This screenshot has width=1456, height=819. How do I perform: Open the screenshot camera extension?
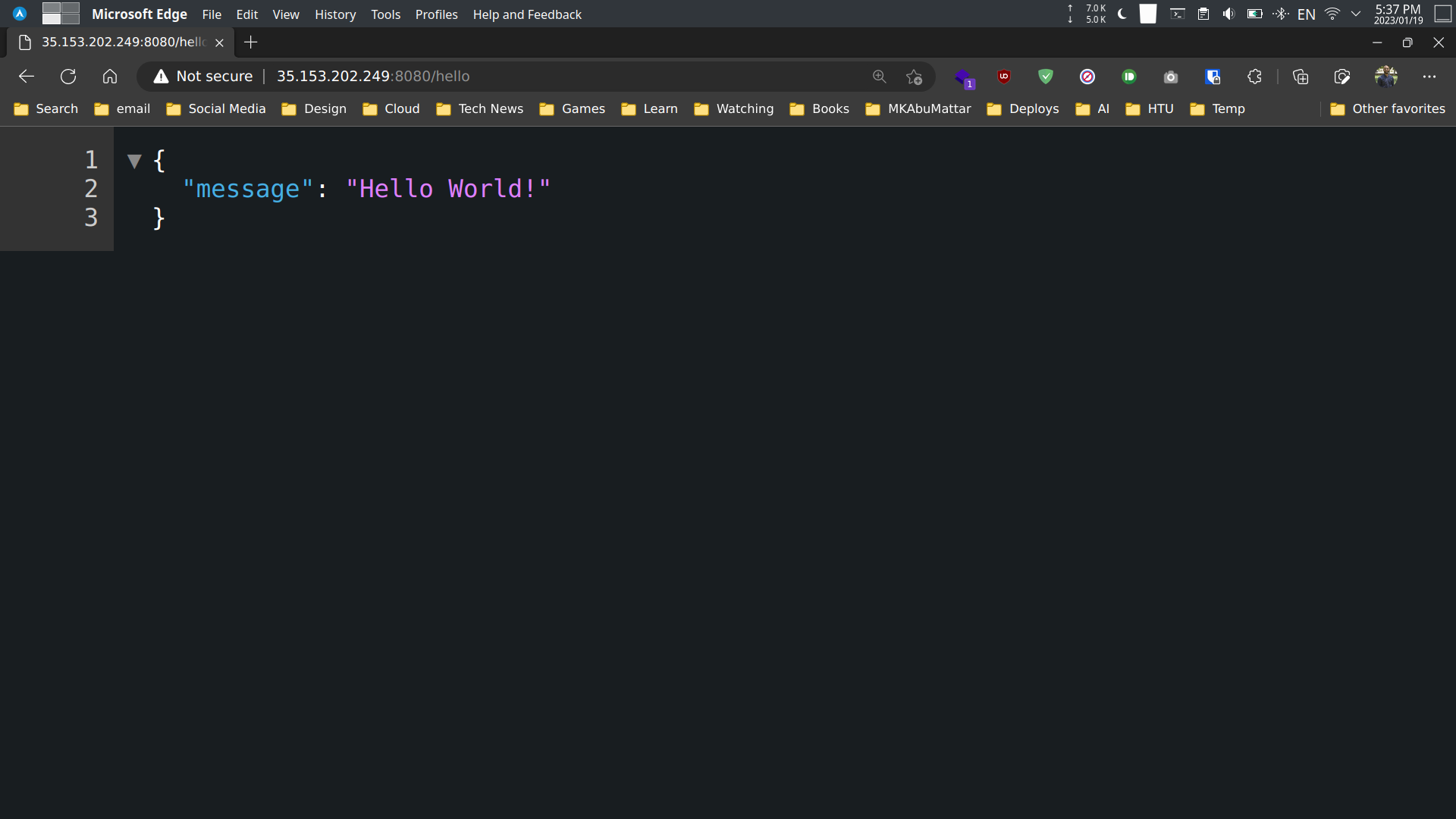tap(1170, 76)
